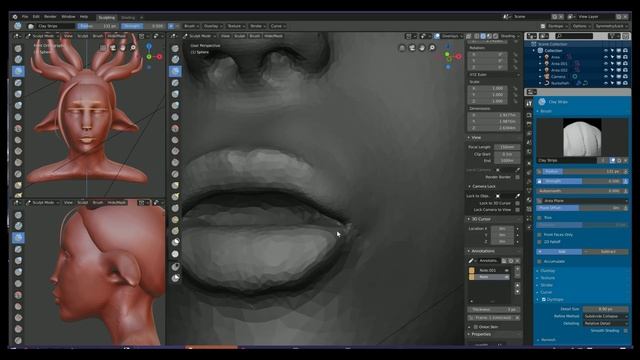
Task: Toggle the Onion Skin checkbox
Action: [476, 327]
